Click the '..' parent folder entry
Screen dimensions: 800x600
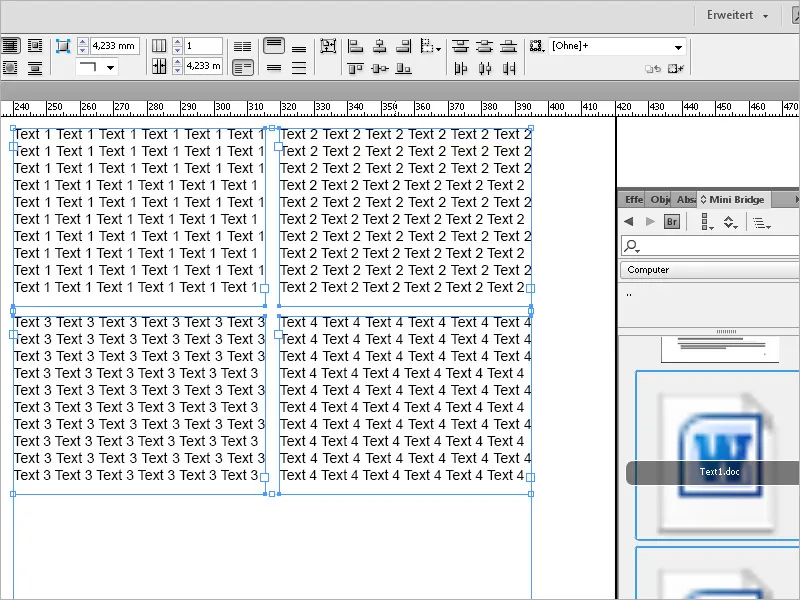[629, 294]
